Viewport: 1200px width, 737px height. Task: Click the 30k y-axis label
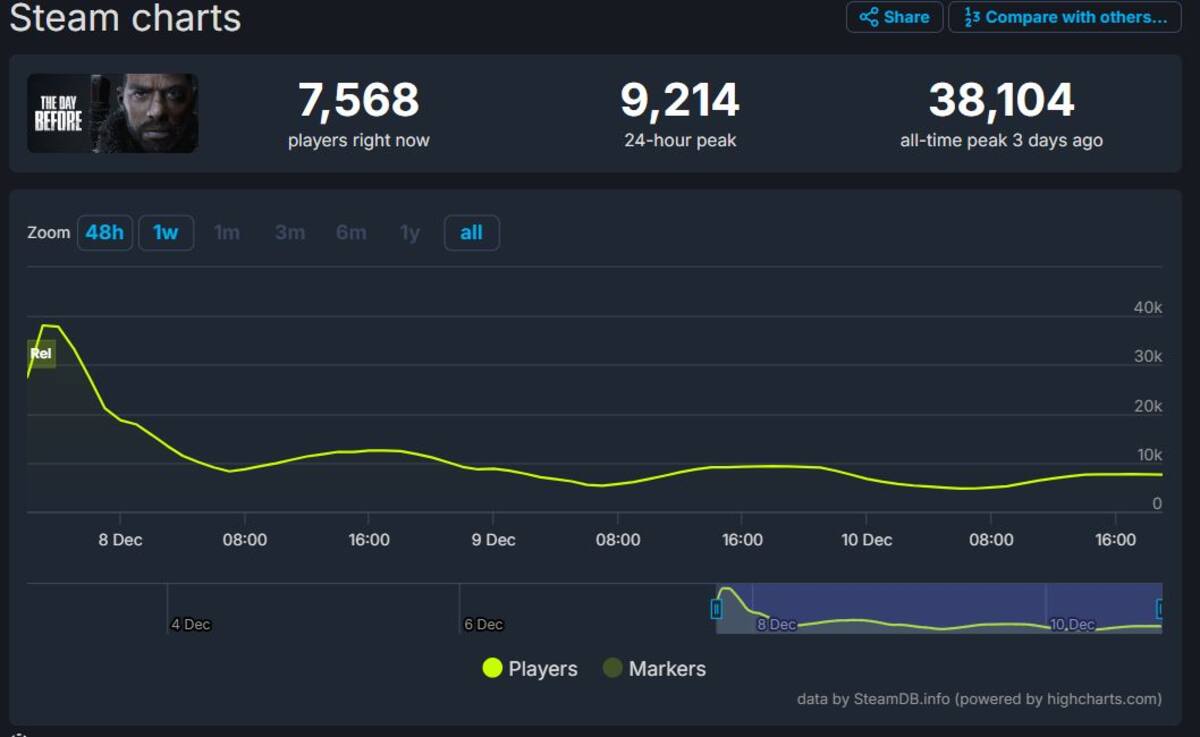[x=1148, y=357]
